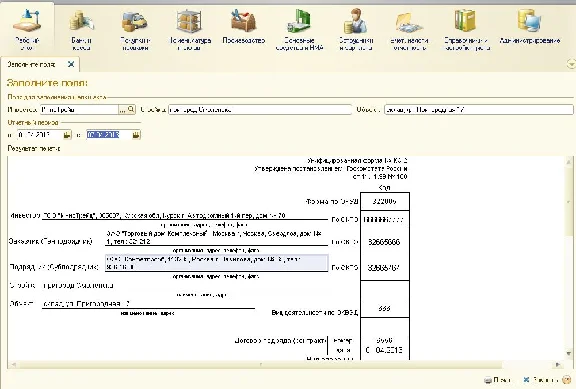
Task: Click the highlighted period end date field
Action: [x=109, y=135]
